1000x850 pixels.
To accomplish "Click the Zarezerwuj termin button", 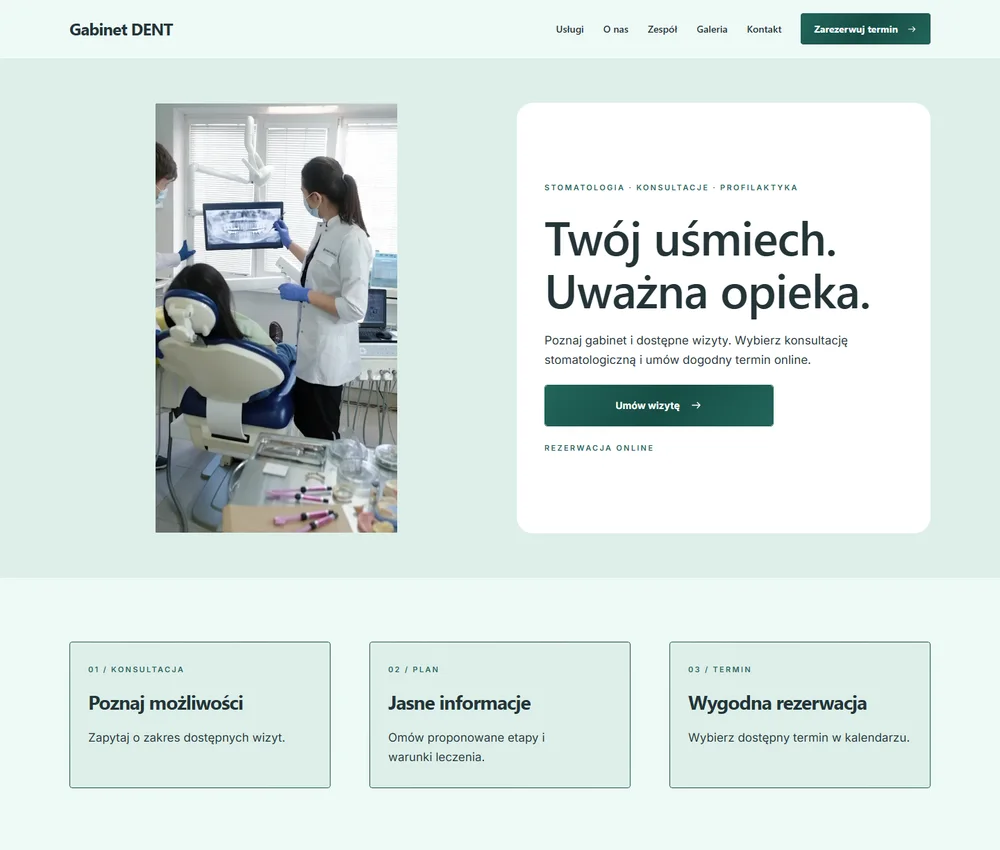I will [x=865, y=29].
